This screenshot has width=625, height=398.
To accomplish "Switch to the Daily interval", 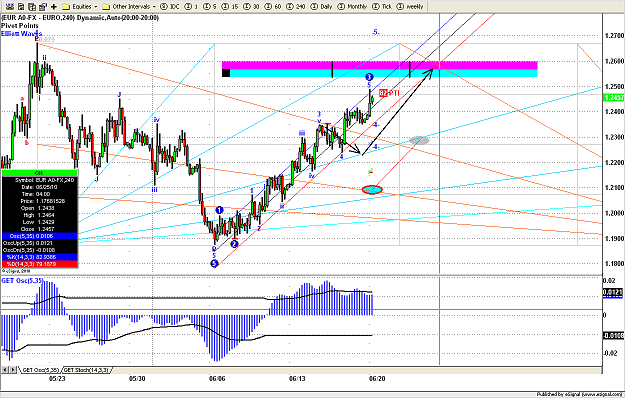I will pyautogui.click(x=321, y=6).
